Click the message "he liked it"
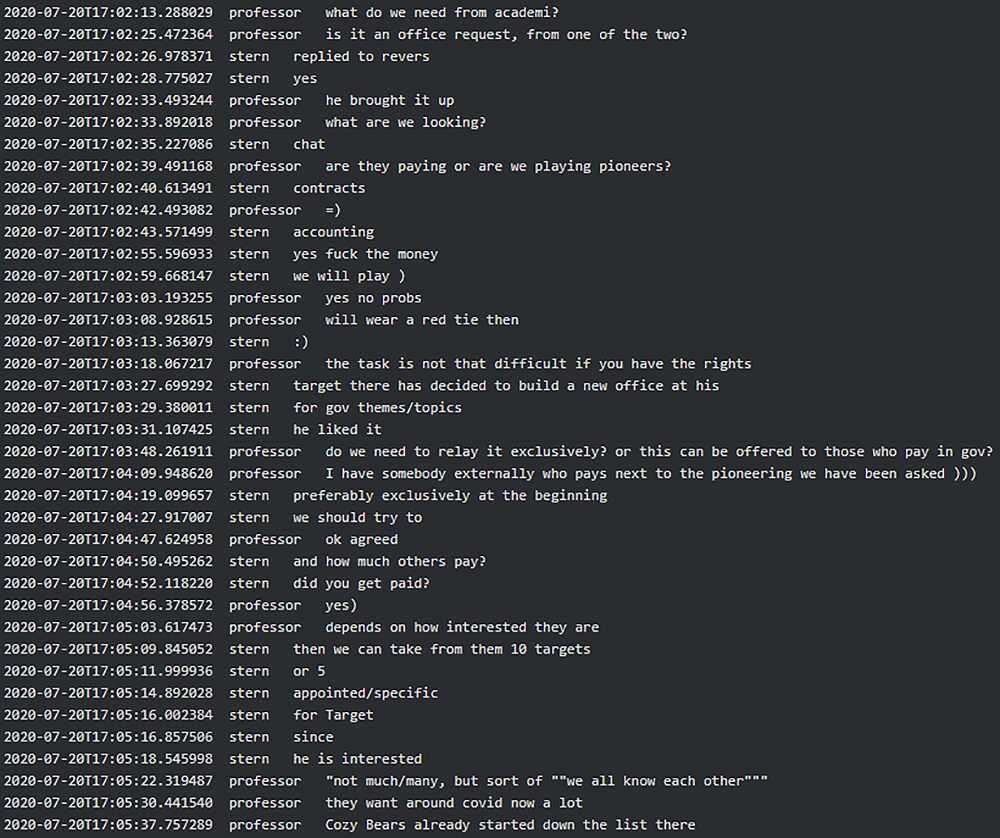The height and width of the screenshot is (838, 1000). [x=337, y=430]
